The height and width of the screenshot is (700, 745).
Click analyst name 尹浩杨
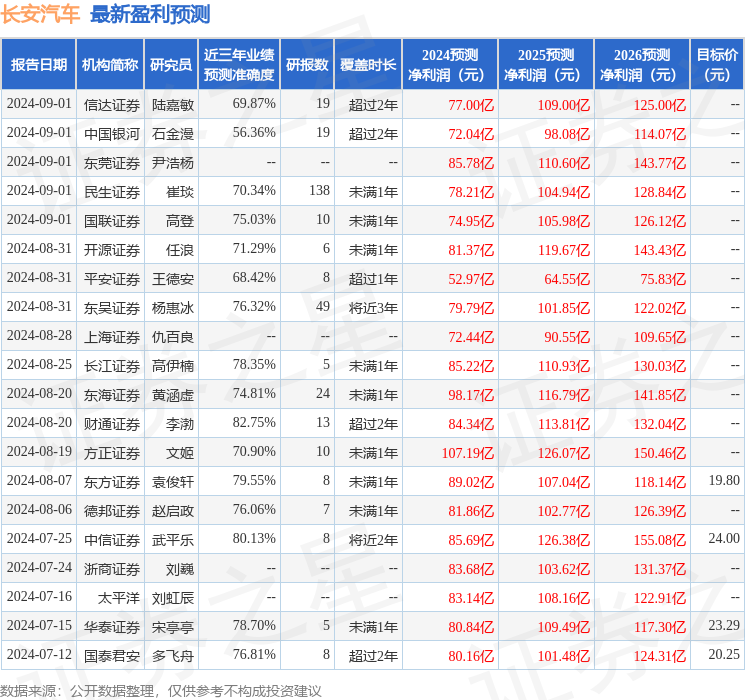click(x=172, y=163)
